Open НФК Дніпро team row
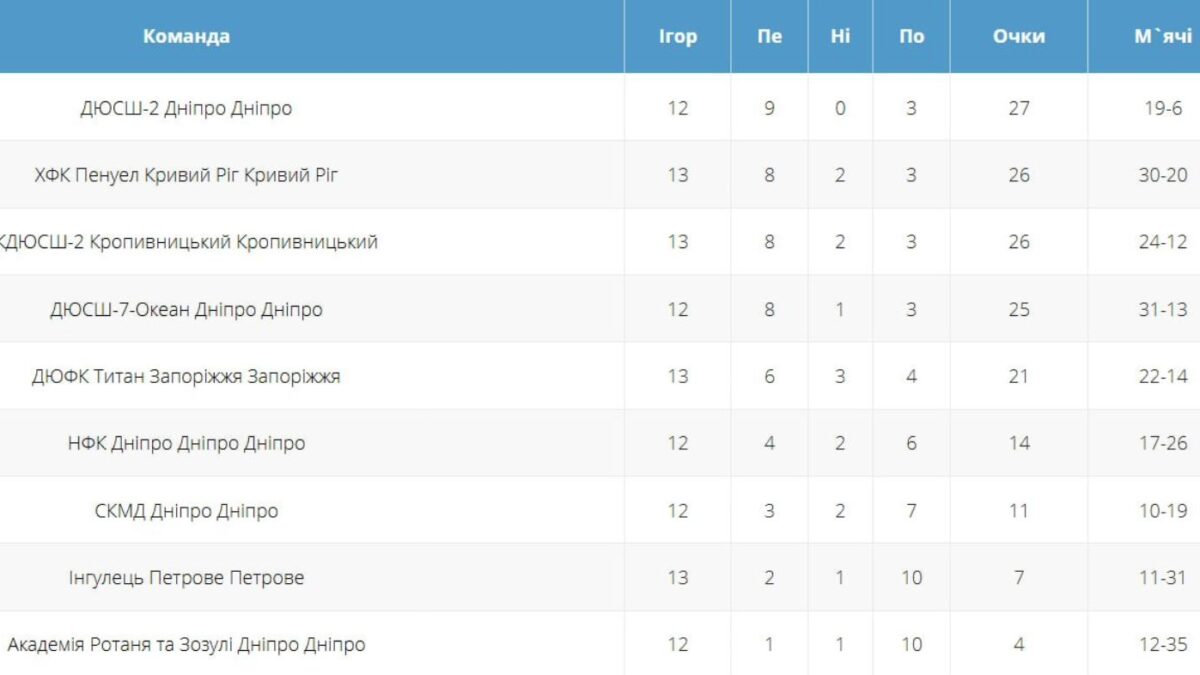The width and height of the screenshot is (1200, 675). click(186, 443)
